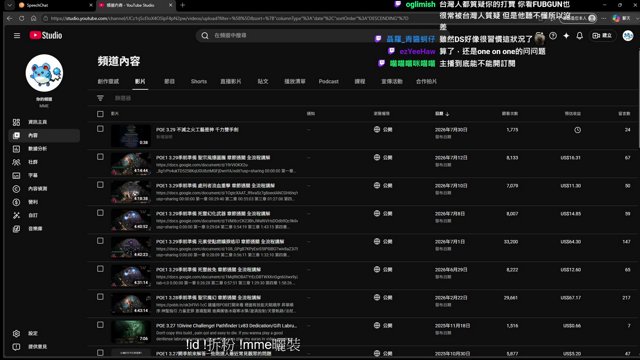Viewport: 640px width, 360px height.
Task: Switch to the Shorts tab
Action: (199, 82)
